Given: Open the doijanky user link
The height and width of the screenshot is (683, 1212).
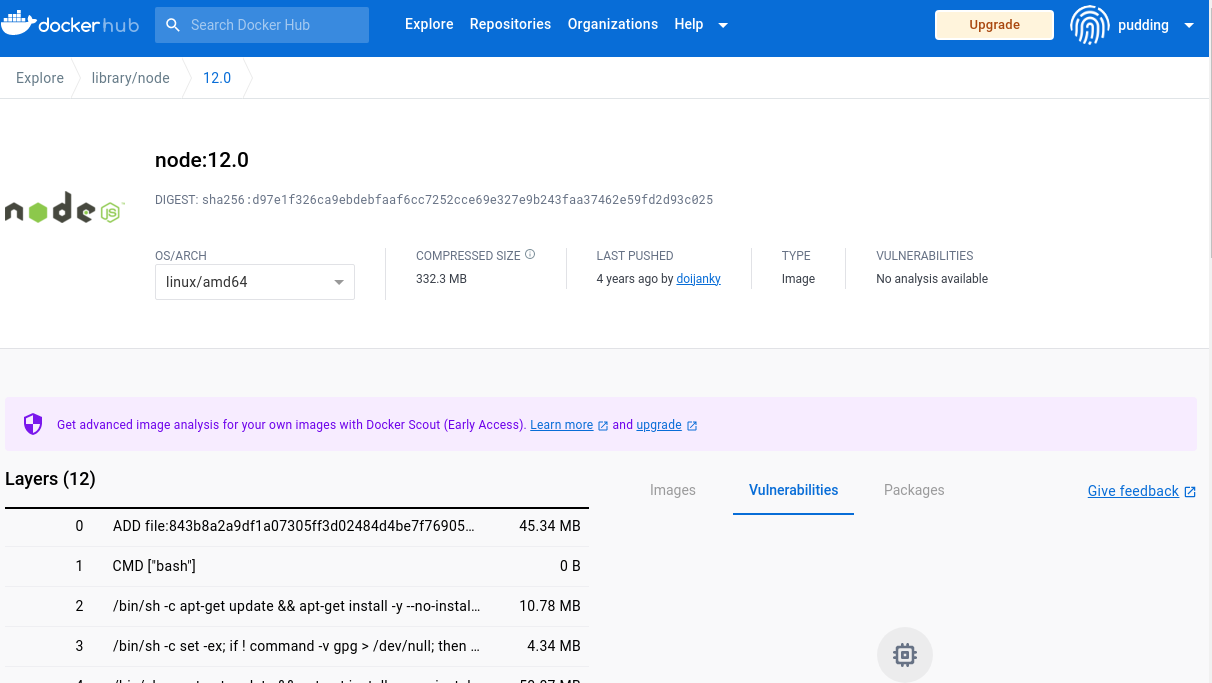Looking at the screenshot, I should tap(698, 279).
